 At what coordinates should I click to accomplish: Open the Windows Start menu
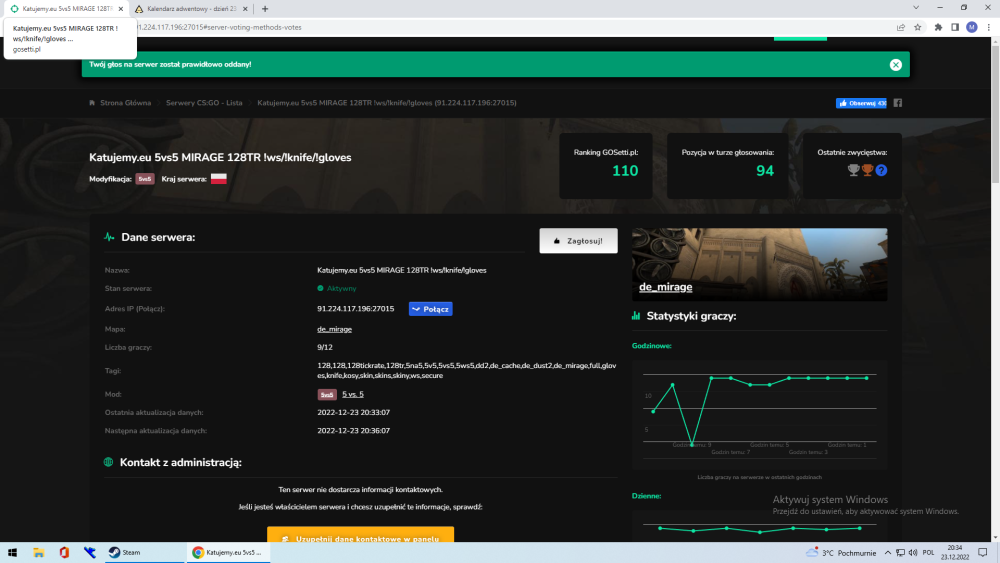(12, 553)
